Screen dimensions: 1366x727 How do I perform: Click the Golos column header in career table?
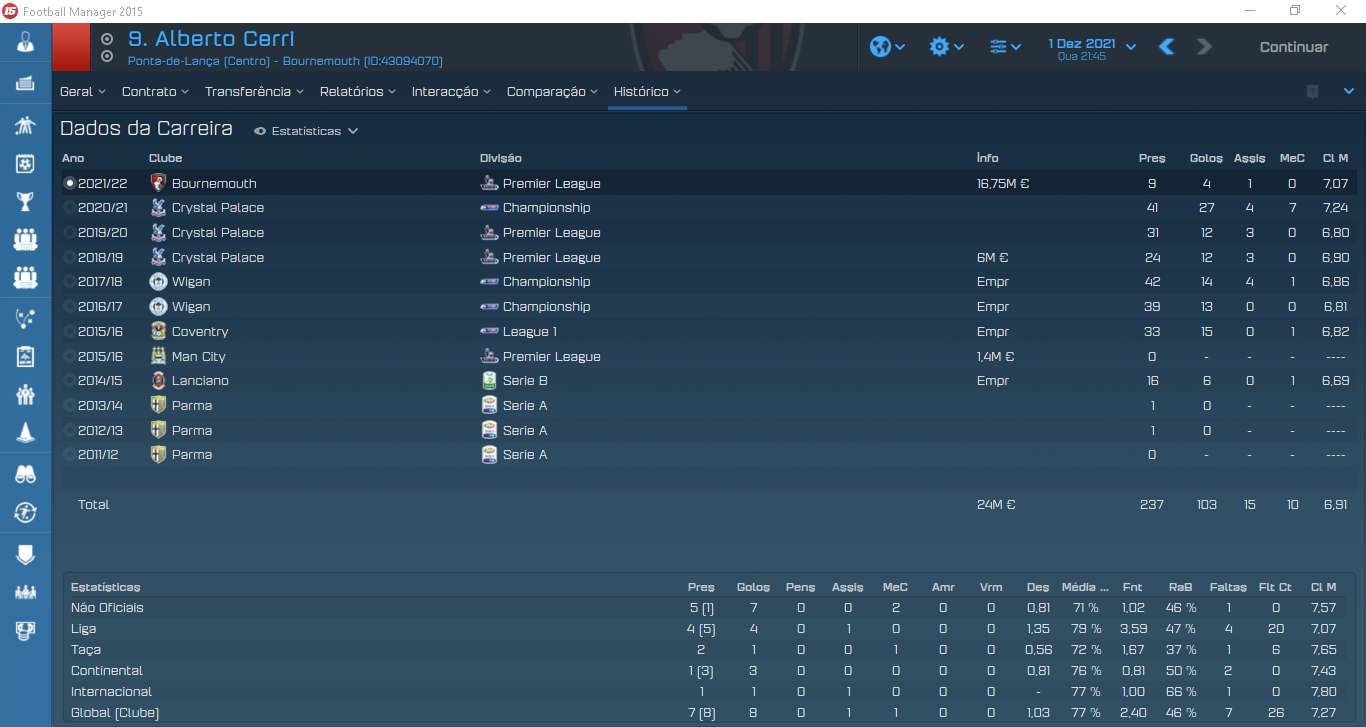pyautogui.click(x=1207, y=158)
